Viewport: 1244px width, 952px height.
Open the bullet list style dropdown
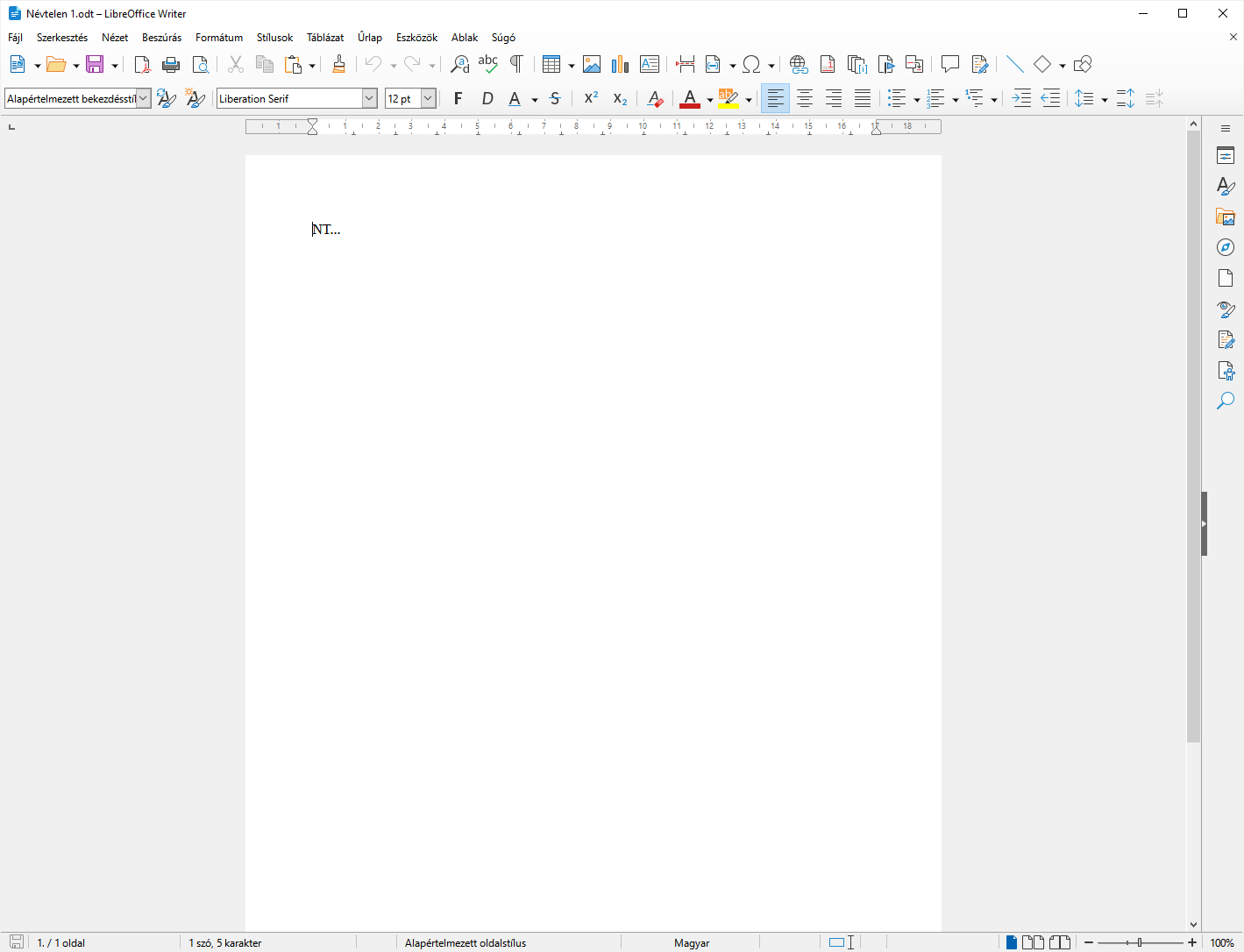click(x=914, y=98)
